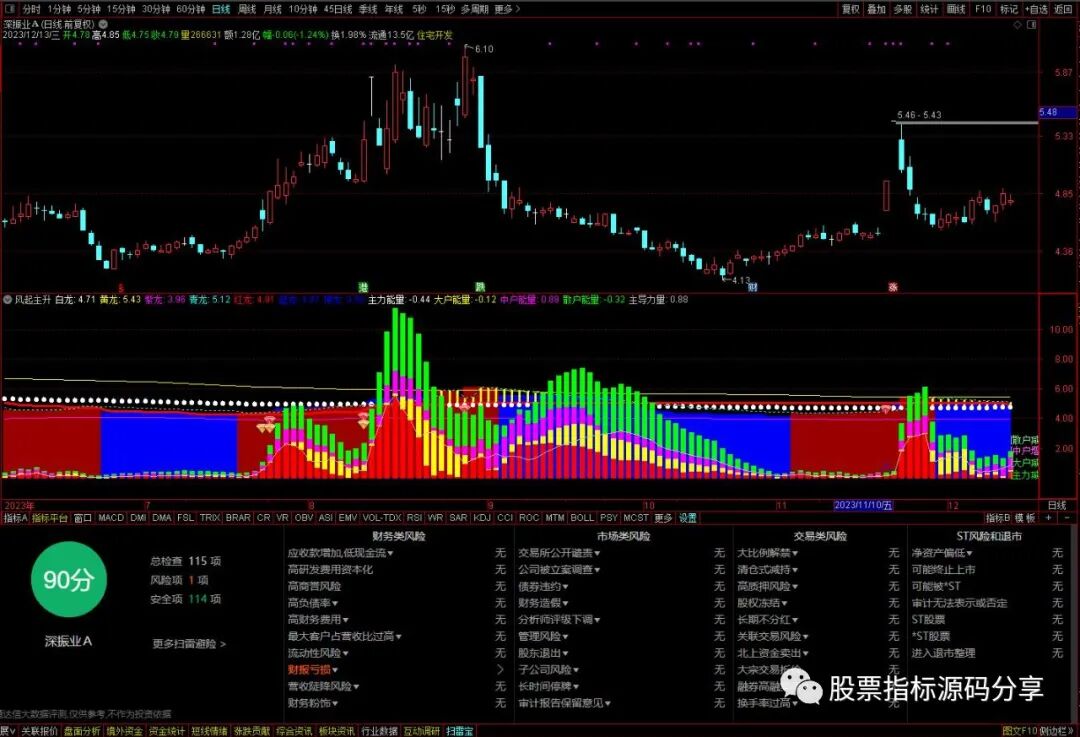Image resolution: width=1080 pixels, height=737 pixels.
Task: Open 更多扫雷避险 link
Action: (x=189, y=644)
